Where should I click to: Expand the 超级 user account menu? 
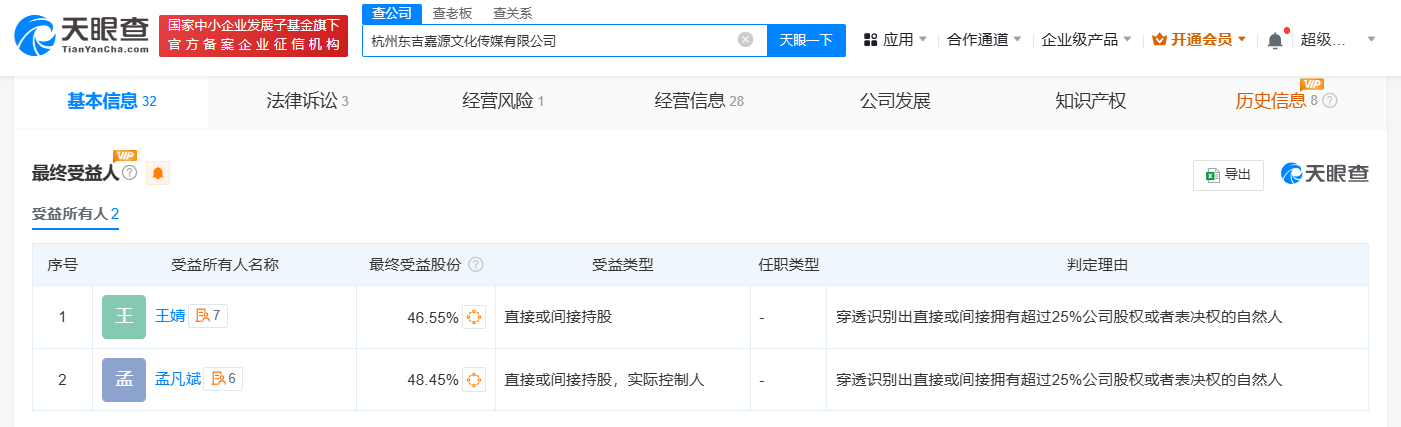[x=1337, y=40]
